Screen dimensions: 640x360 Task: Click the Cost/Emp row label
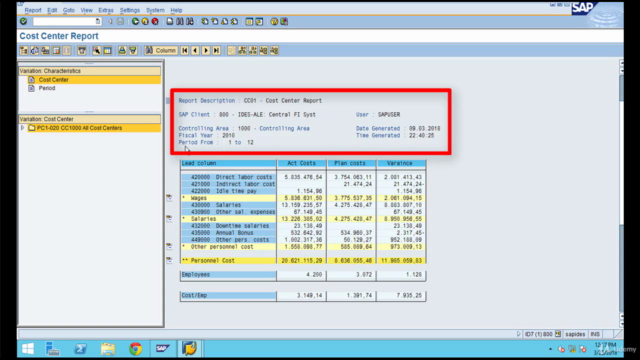point(228,296)
